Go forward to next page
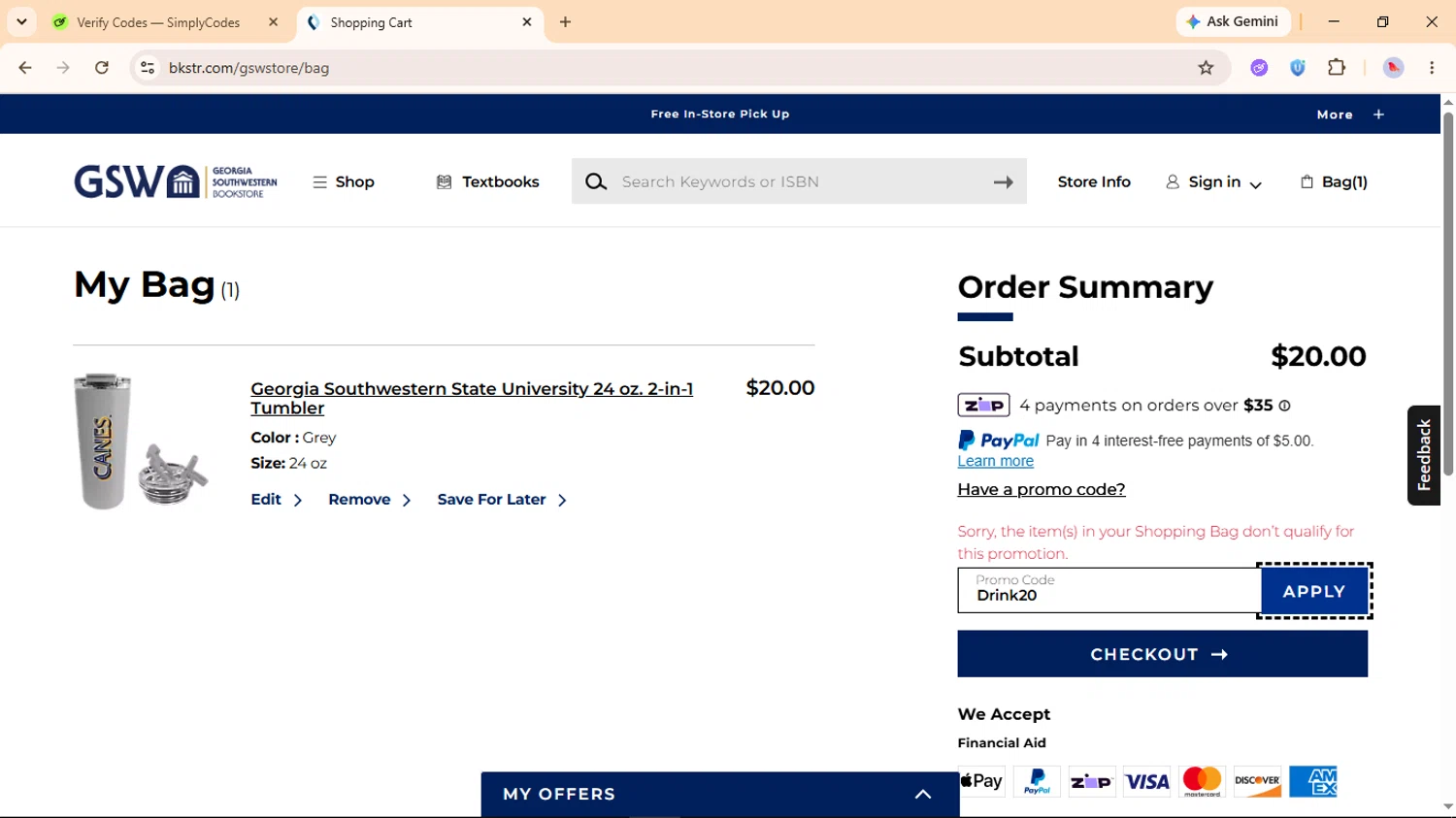This screenshot has height=818, width=1456. pos(63,68)
